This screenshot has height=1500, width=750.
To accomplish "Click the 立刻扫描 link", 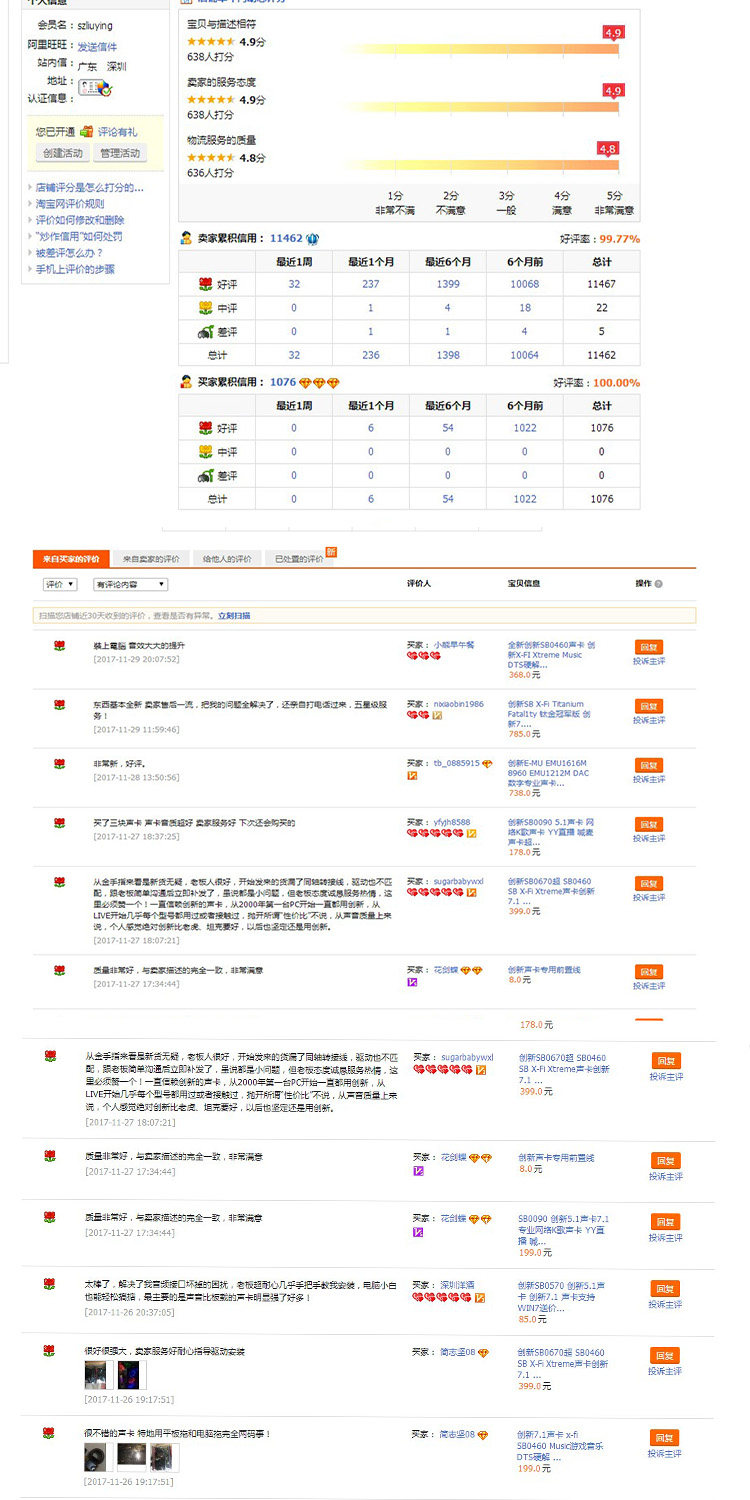I will [234, 615].
